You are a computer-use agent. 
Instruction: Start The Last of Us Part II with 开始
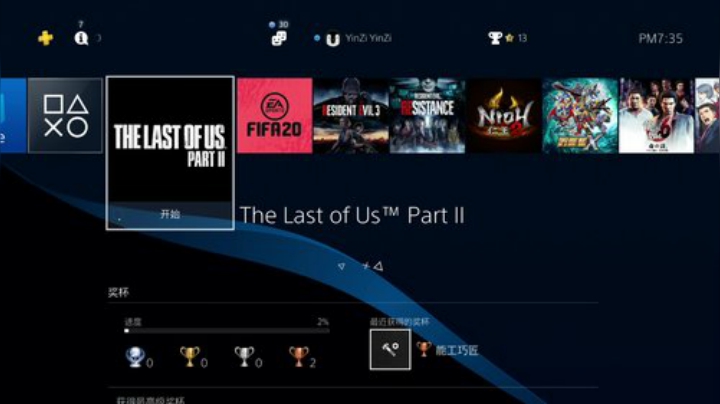[170, 214]
